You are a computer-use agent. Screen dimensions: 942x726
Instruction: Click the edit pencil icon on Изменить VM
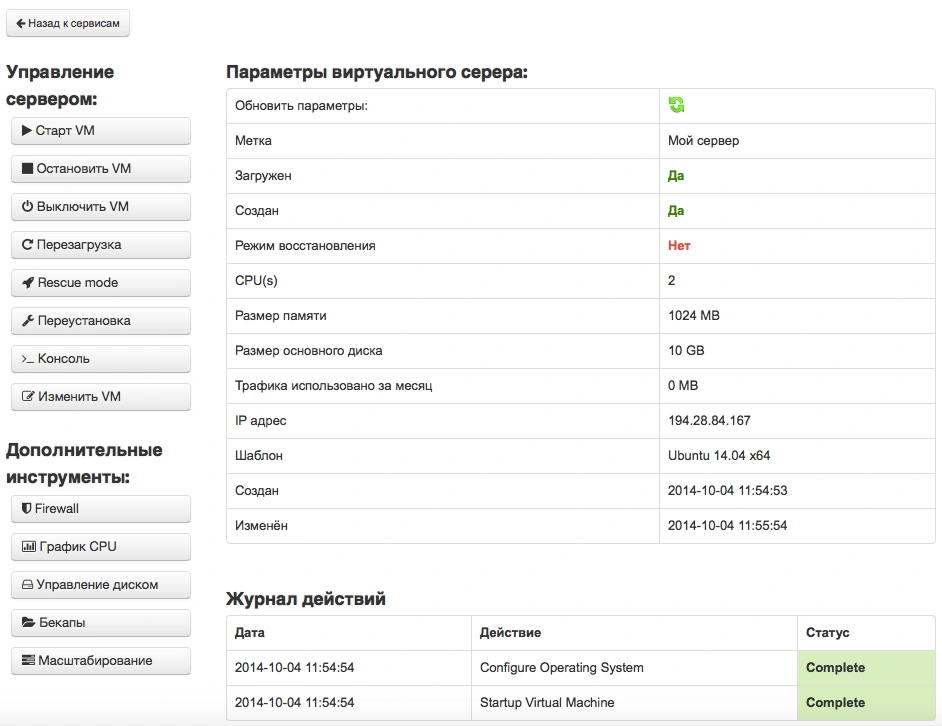(28, 397)
